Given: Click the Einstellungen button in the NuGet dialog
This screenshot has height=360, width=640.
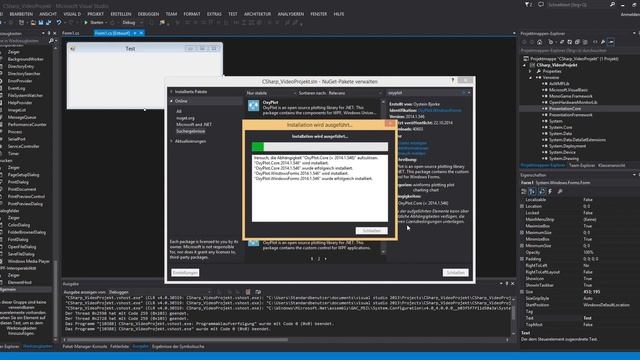Looking at the screenshot, I should coord(185,272).
